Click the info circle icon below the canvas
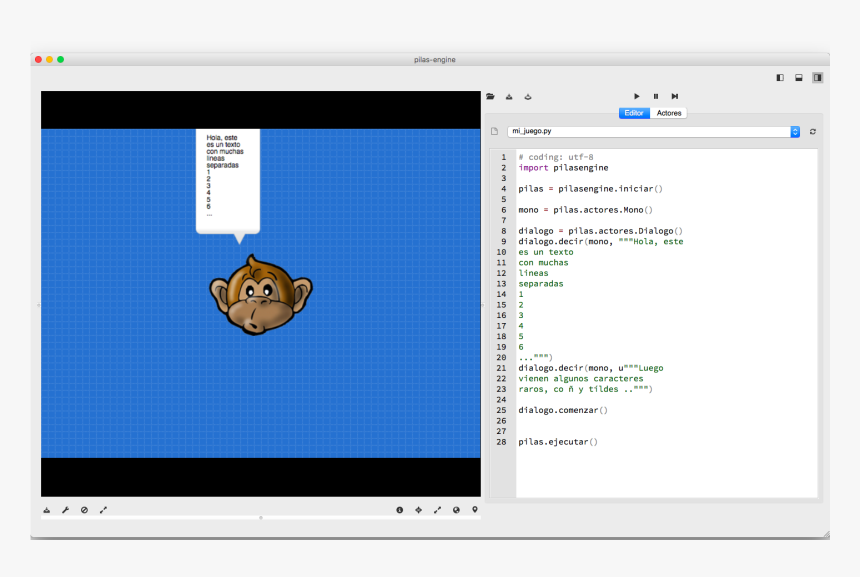The height and width of the screenshot is (577, 860). pyautogui.click(x=400, y=510)
